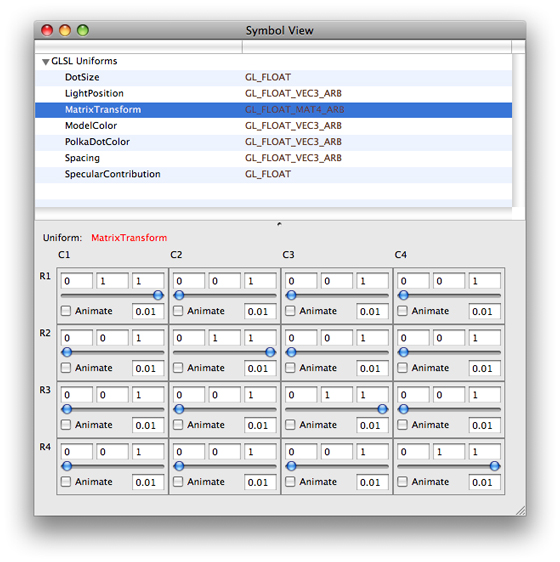
Task: Enable Animate checkbox in R3 C4 cell
Action: (403, 425)
